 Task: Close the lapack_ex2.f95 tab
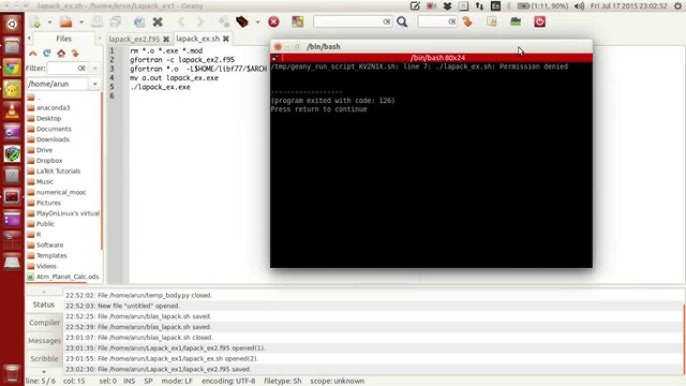coord(166,39)
